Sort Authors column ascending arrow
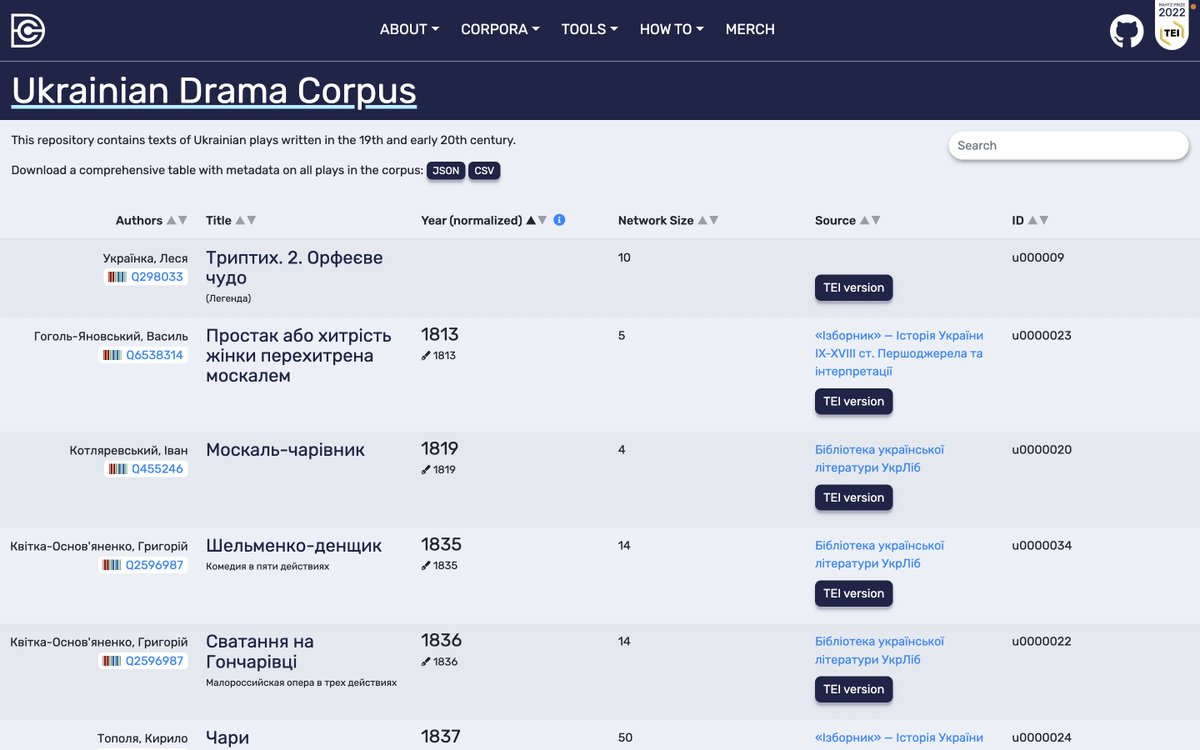 pyautogui.click(x=171, y=220)
